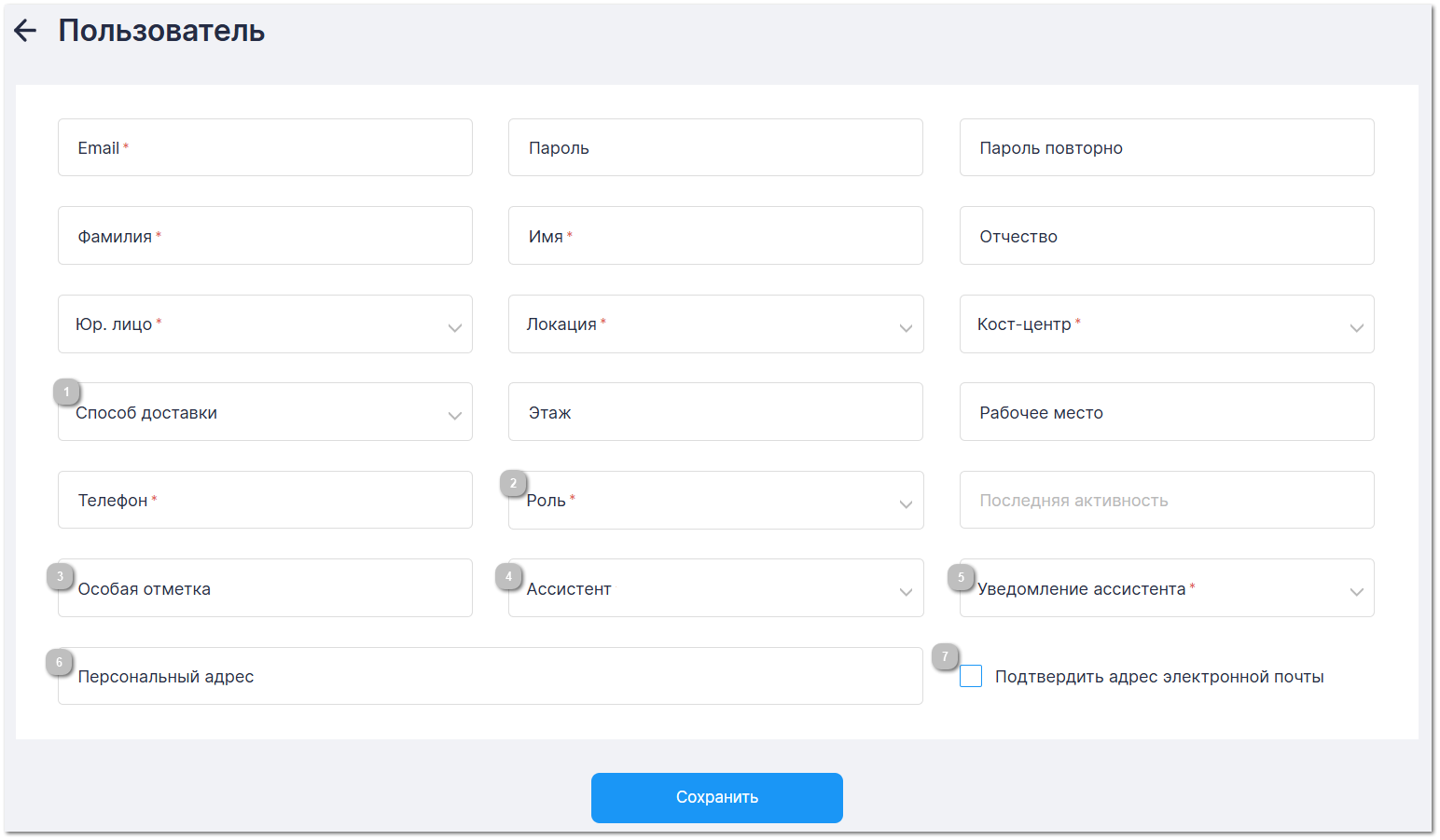This screenshot has width=1440, height=840.
Task: Click the Email input field
Action: (x=265, y=148)
